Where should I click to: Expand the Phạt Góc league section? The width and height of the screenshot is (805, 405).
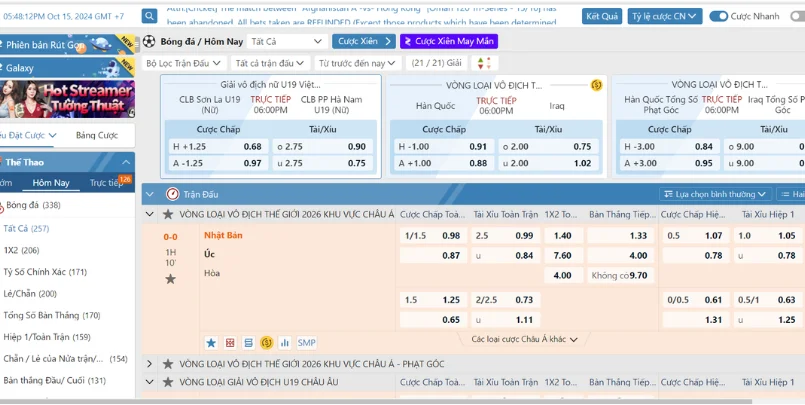click(x=151, y=364)
